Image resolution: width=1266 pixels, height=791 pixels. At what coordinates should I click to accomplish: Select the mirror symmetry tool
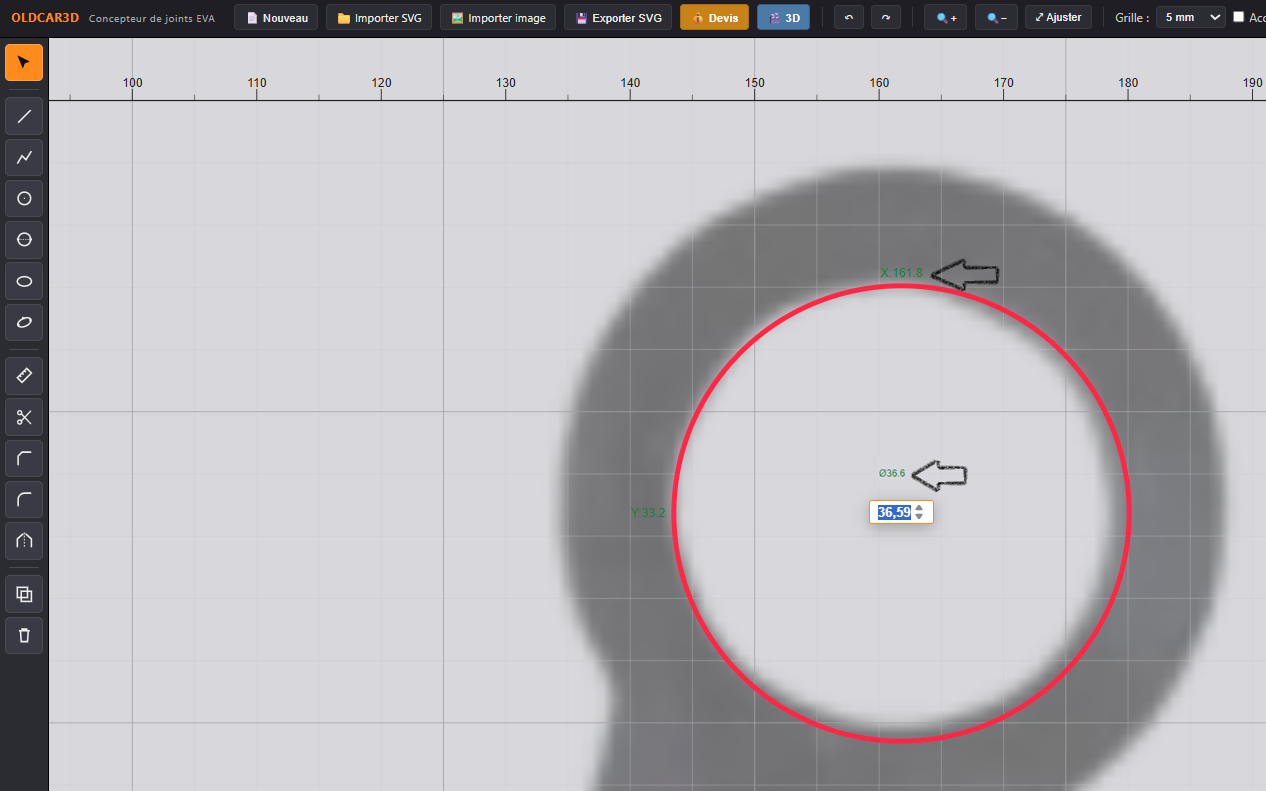[24, 540]
